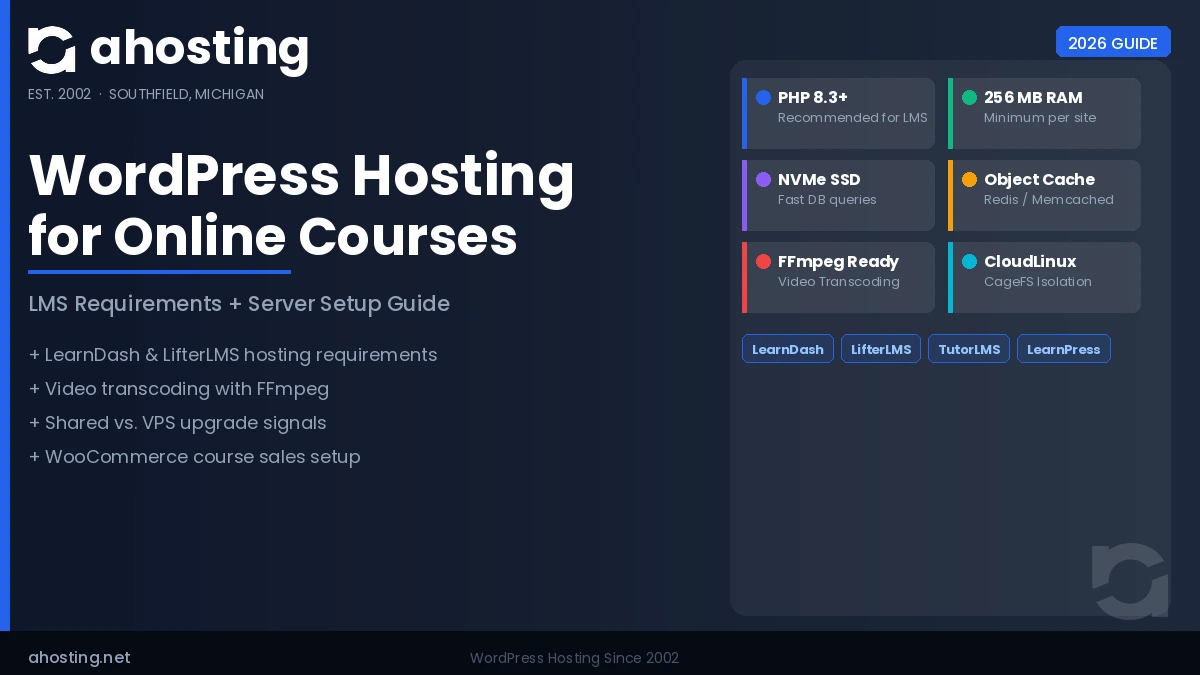The height and width of the screenshot is (675, 1200).
Task: Click 'Redis / Memcached' description
Action: [1049, 200]
